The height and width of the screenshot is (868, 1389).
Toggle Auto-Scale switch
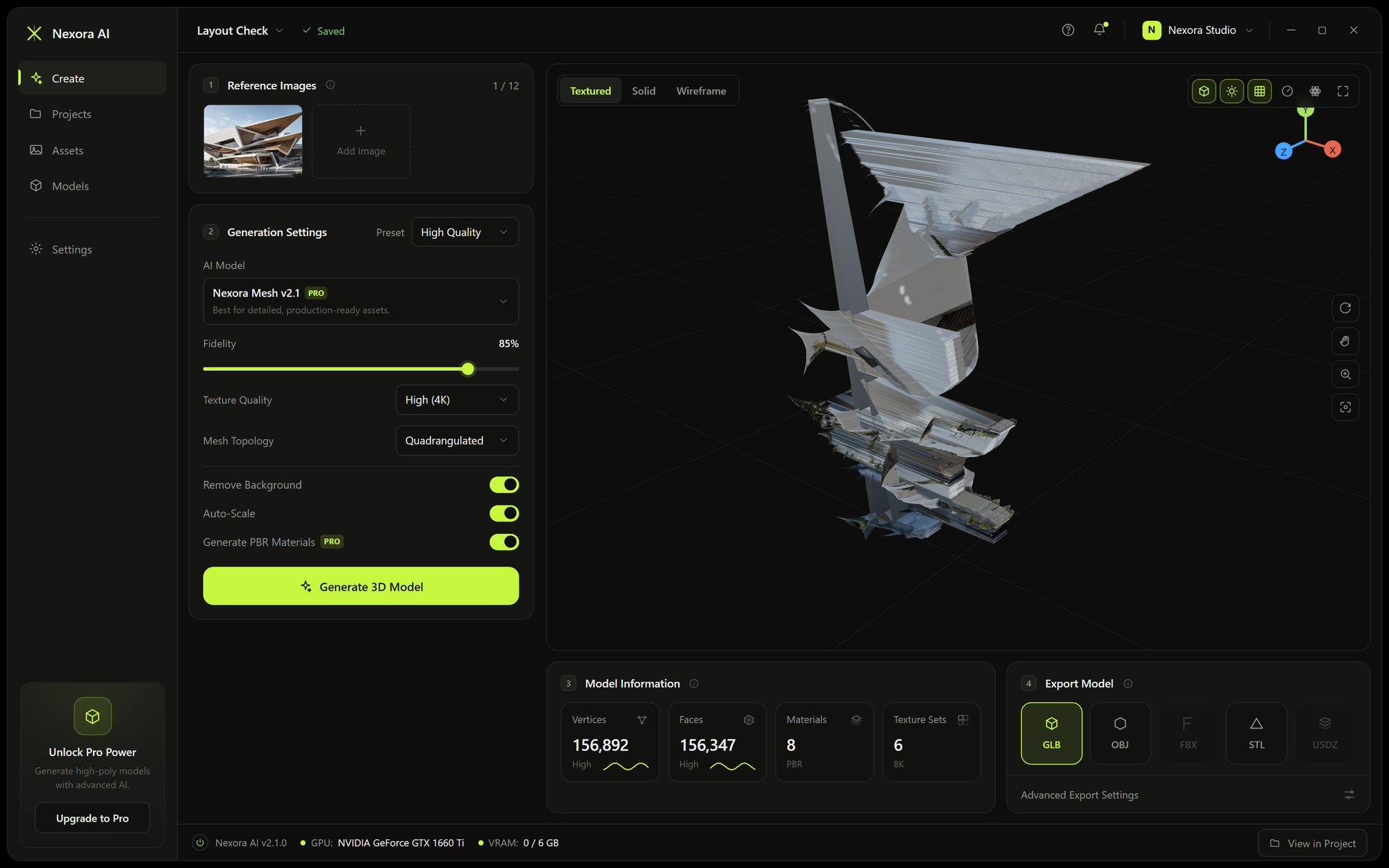pos(504,513)
